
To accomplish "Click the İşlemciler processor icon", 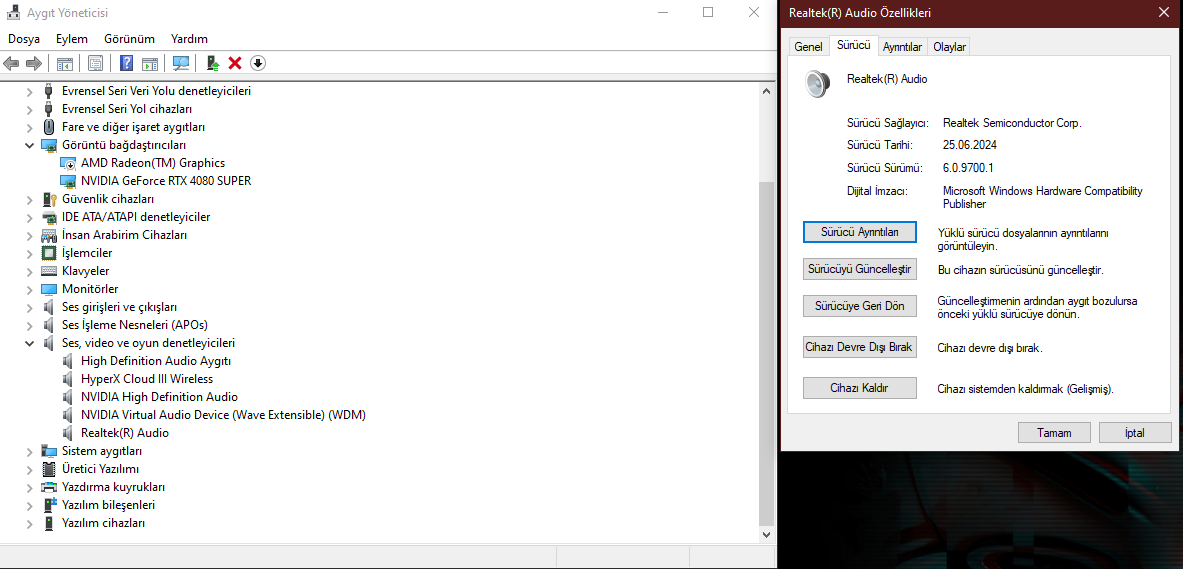I will (x=49, y=253).
